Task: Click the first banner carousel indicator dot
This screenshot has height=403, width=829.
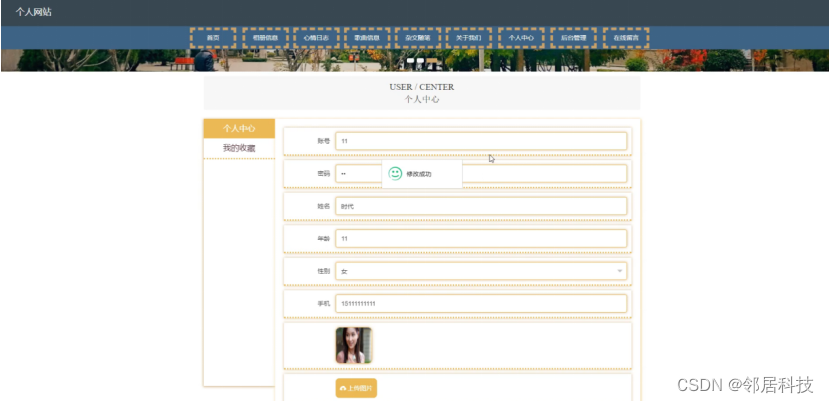Action: (410, 61)
